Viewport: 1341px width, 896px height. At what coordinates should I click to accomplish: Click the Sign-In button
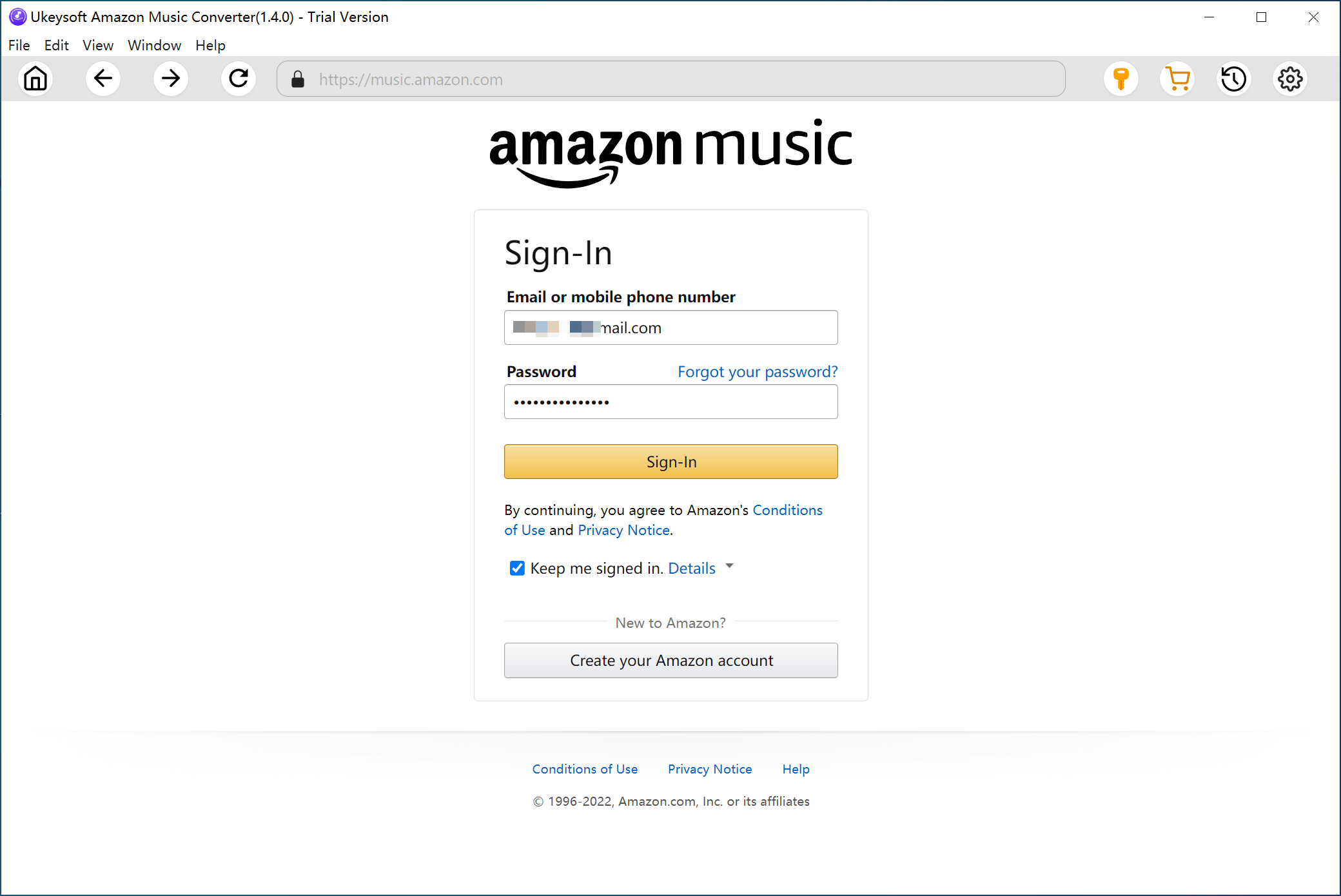671,461
